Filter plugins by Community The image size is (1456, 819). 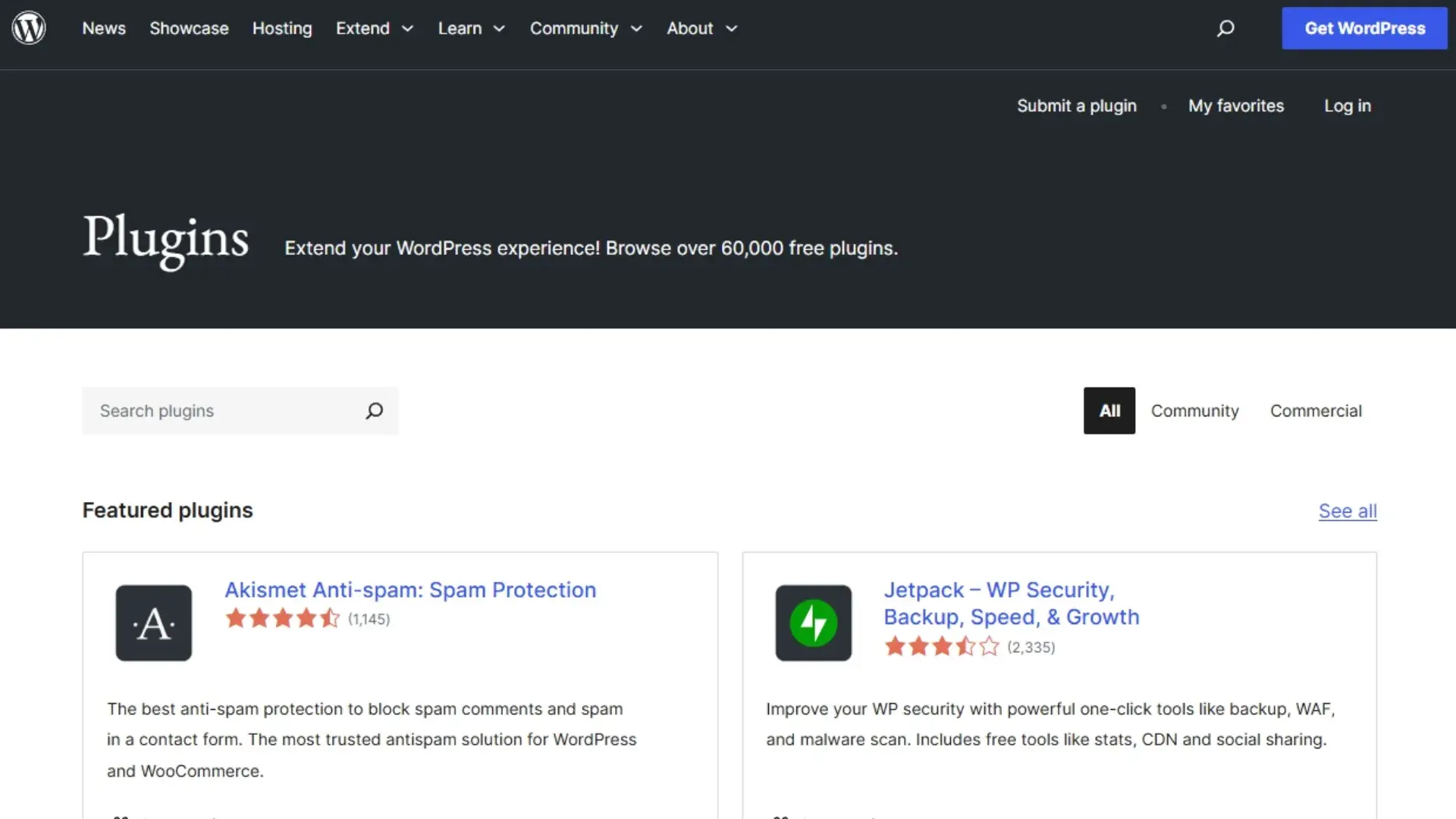pyautogui.click(x=1195, y=411)
